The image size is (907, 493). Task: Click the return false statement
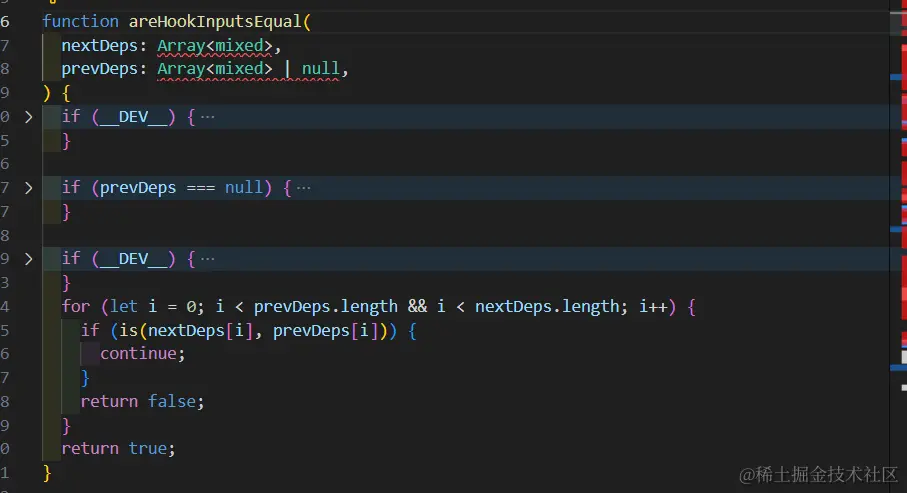pyautogui.click(x=142, y=401)
